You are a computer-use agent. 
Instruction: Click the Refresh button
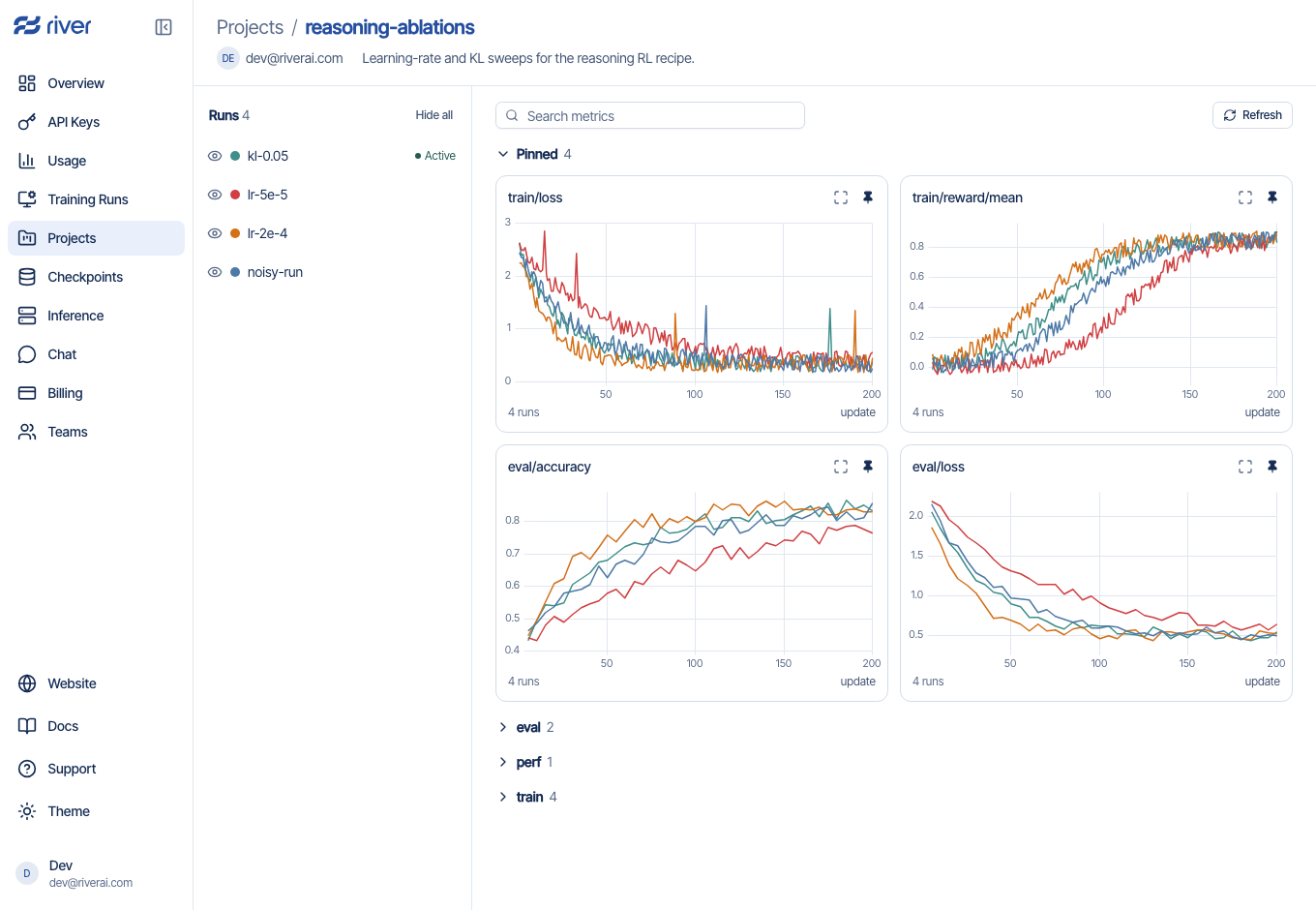(x=1252, y=115)
